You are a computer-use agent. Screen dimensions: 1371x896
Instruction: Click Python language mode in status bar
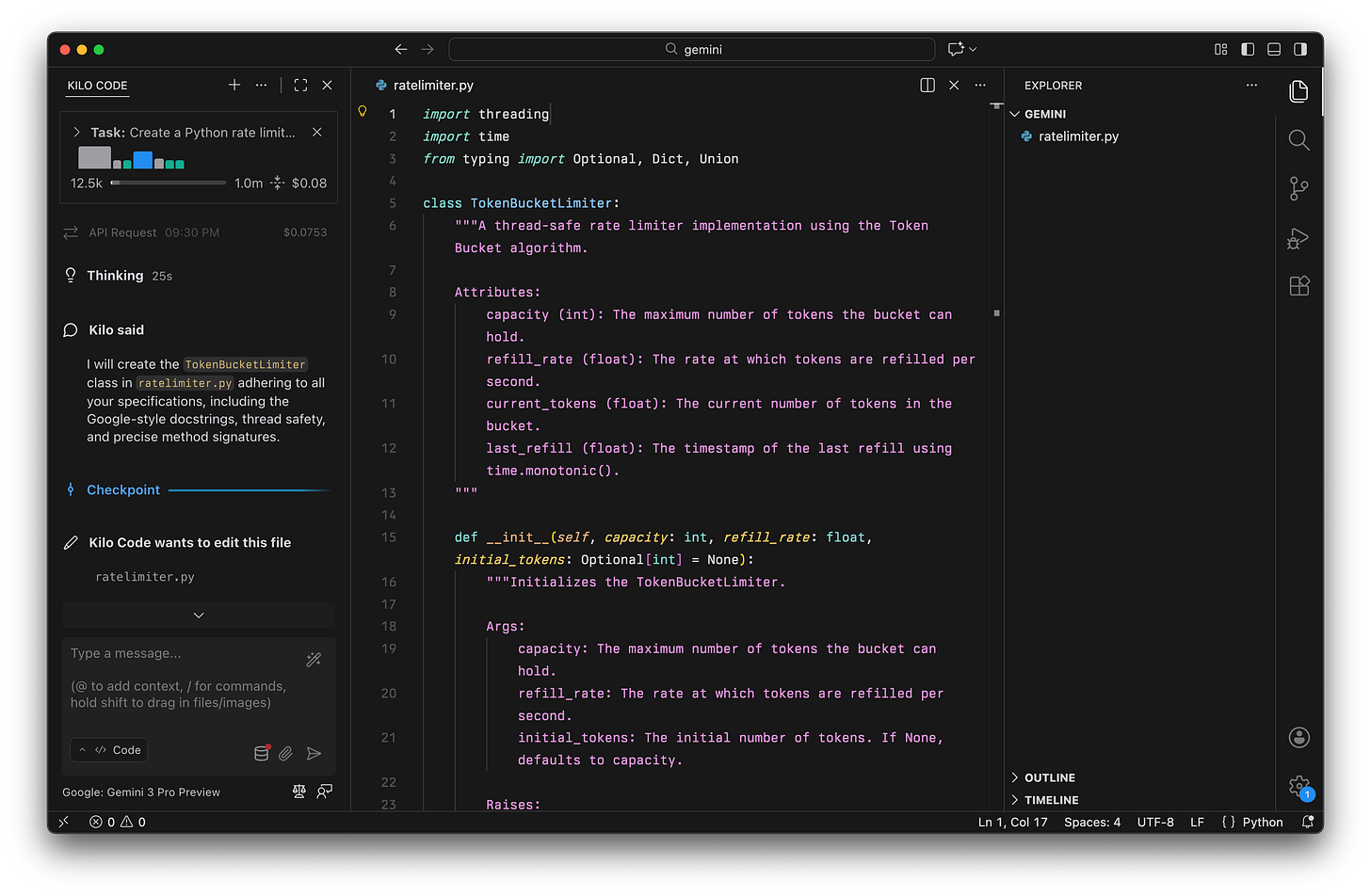pos(1262,822)
